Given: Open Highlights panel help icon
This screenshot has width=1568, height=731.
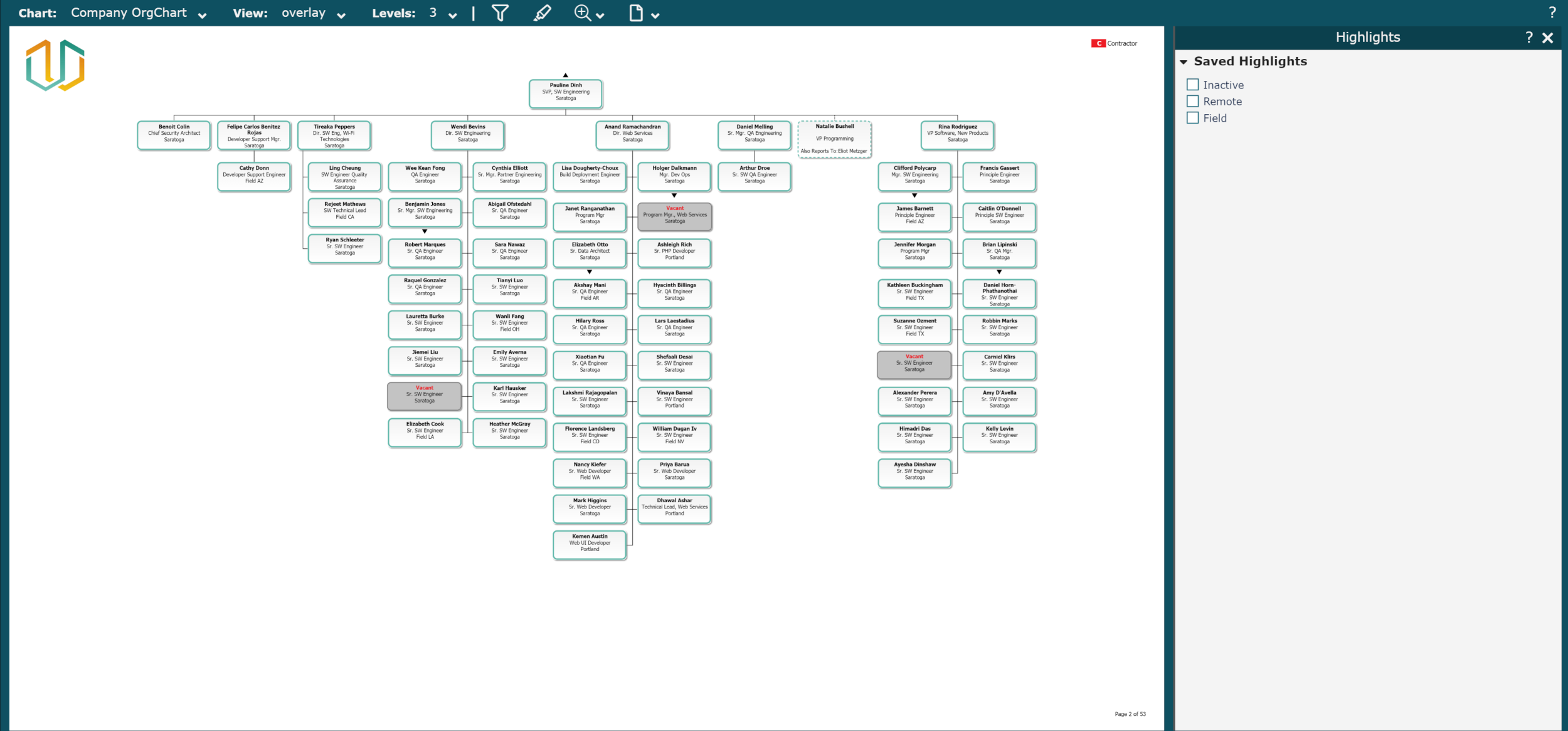Looking at the screenshot, I should point(1528,38).
